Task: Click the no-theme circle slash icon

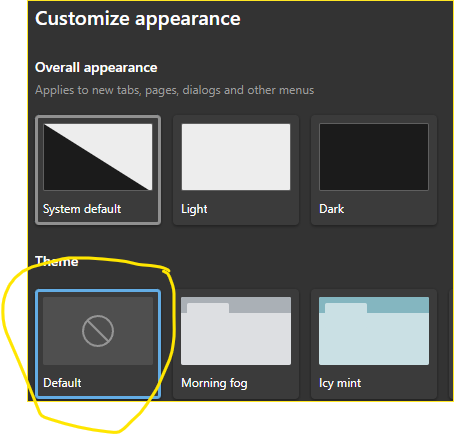Action: coord(98,331)
